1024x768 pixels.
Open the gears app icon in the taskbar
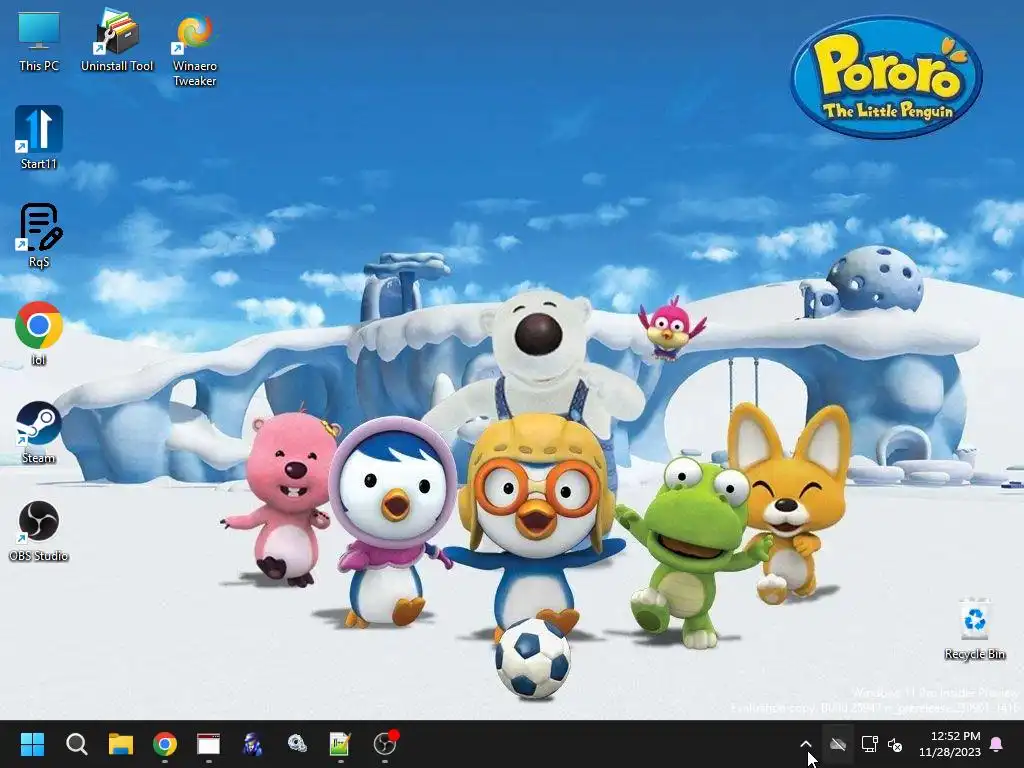tap(296, 744)
